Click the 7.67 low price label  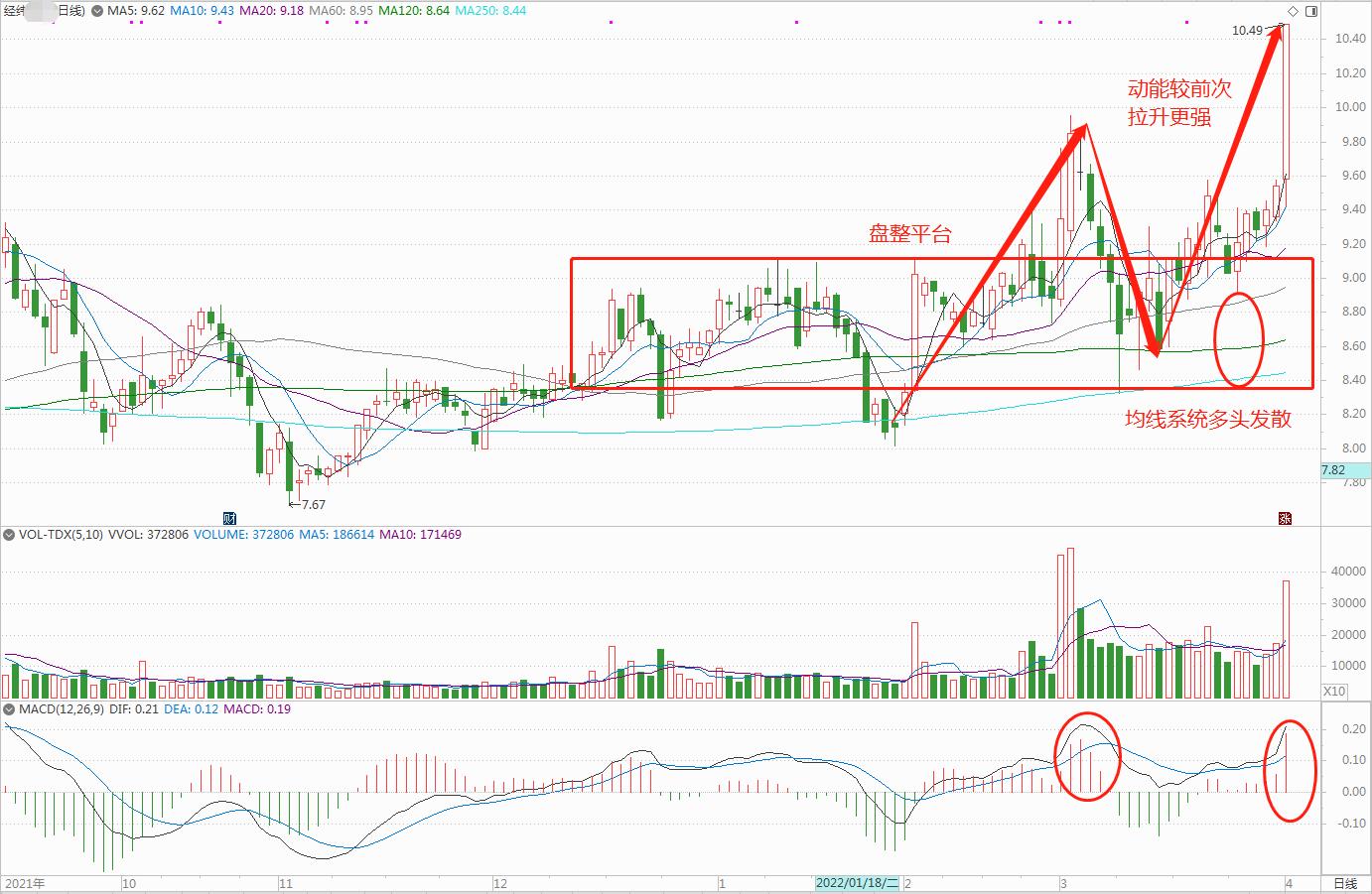coord(313,505)
